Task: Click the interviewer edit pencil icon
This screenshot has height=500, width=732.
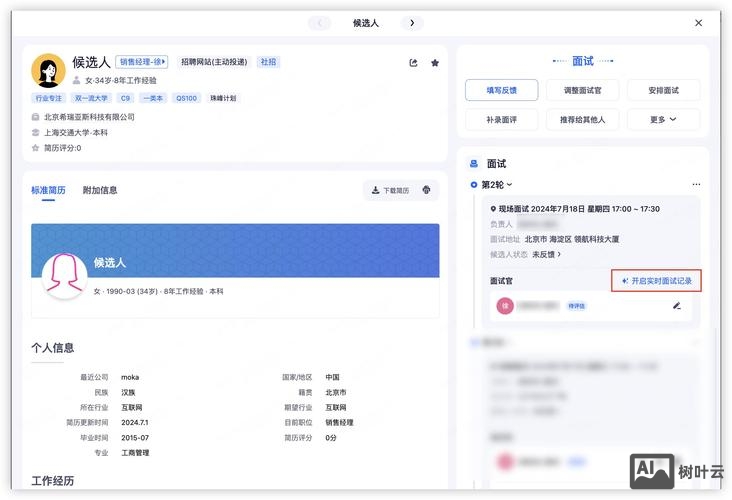Action: [677, 306]
